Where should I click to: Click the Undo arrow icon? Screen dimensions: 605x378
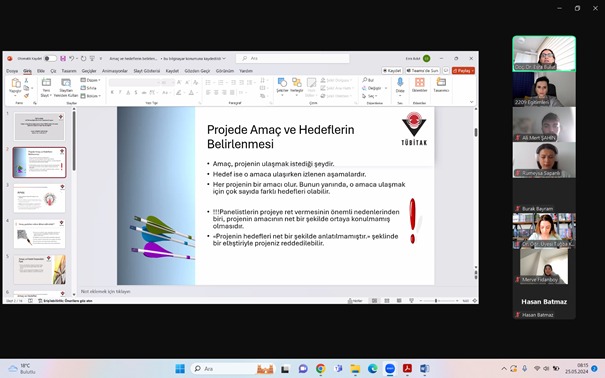coord(71,58)
